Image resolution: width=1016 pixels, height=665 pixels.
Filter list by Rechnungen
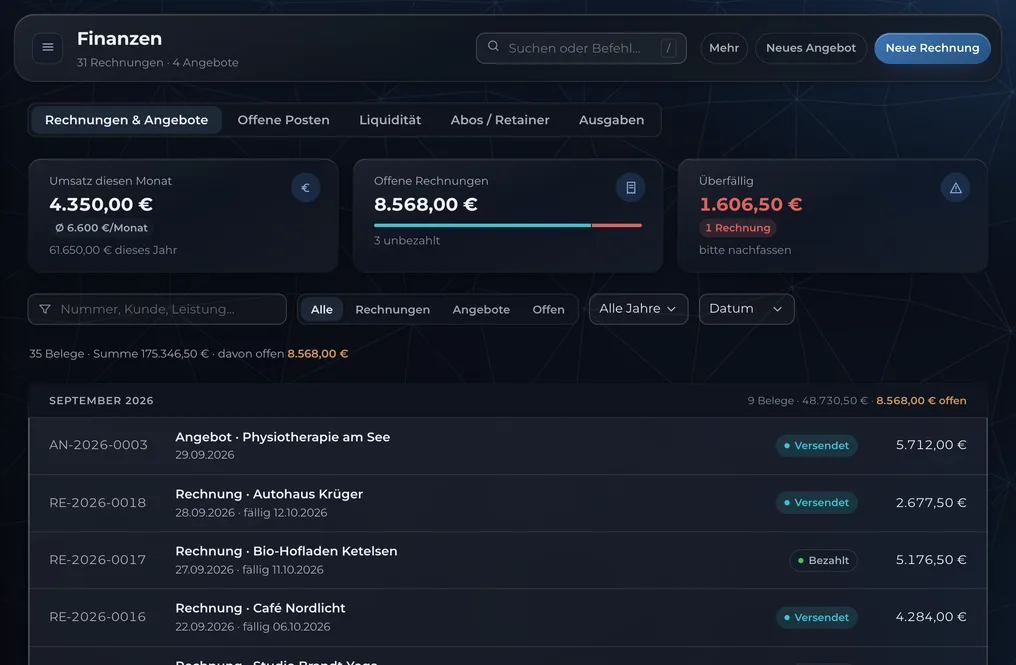click(x=392, y=309)
